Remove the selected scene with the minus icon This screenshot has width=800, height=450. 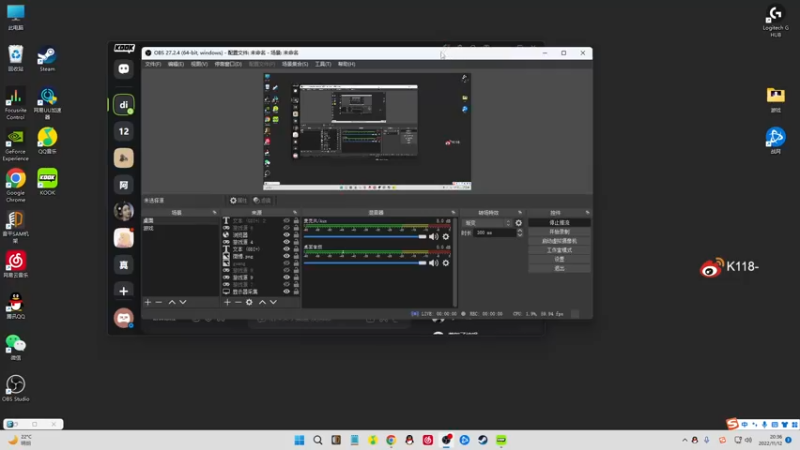[x=159, y=302]
